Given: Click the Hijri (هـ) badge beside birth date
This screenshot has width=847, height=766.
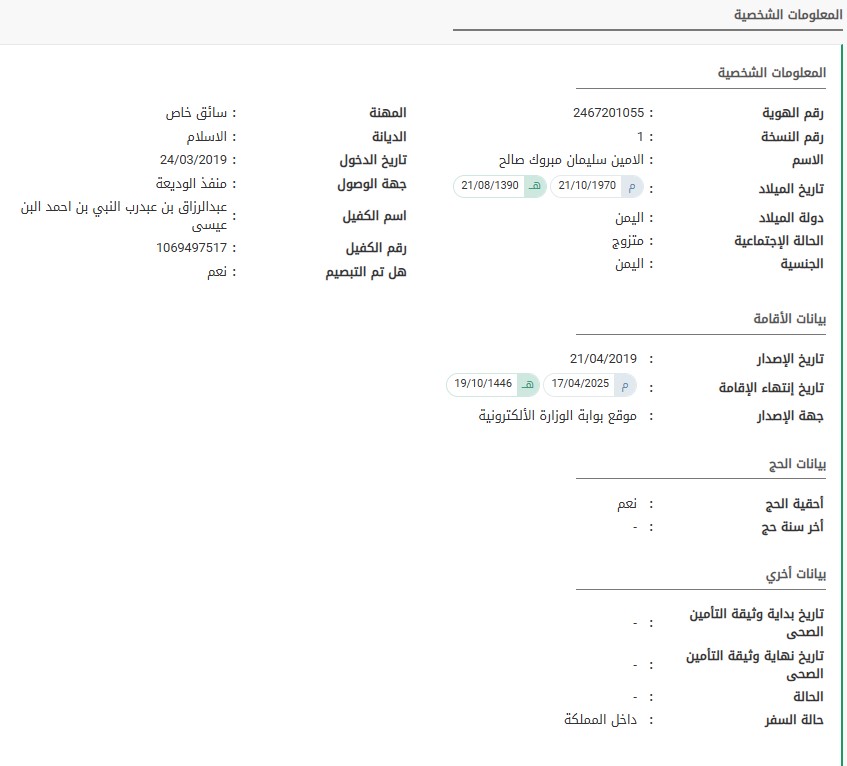Looking at the screenshot, I should (x=535, y=186).
